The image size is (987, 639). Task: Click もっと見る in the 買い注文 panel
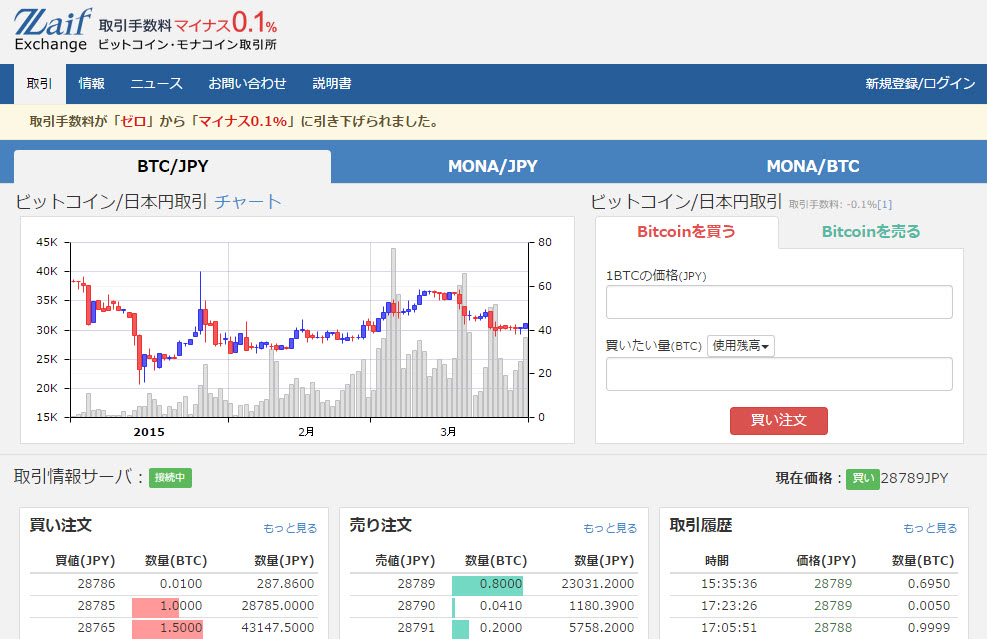point(290,528)
